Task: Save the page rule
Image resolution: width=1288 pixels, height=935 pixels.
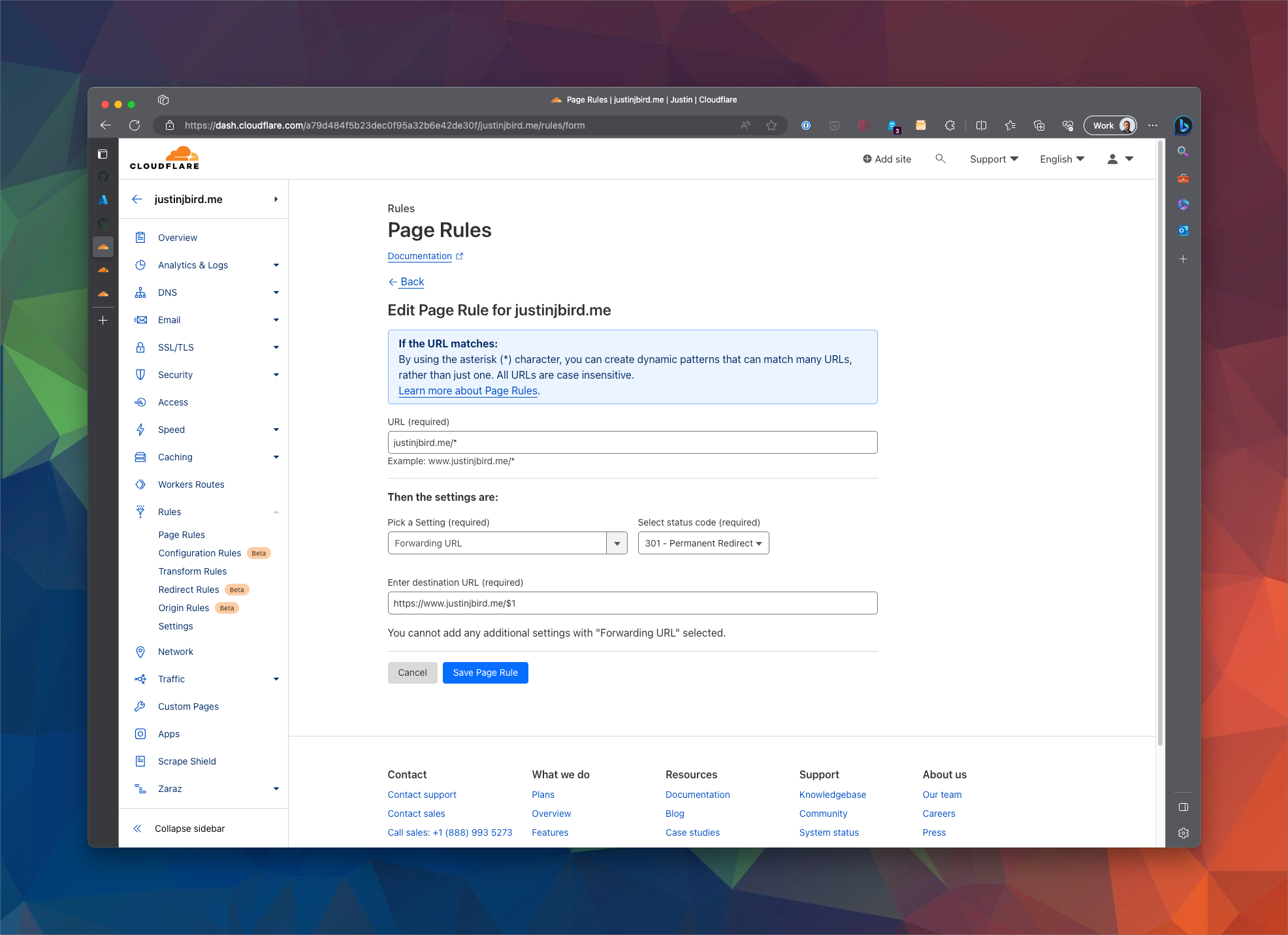Action: click(x=485, y=673)
